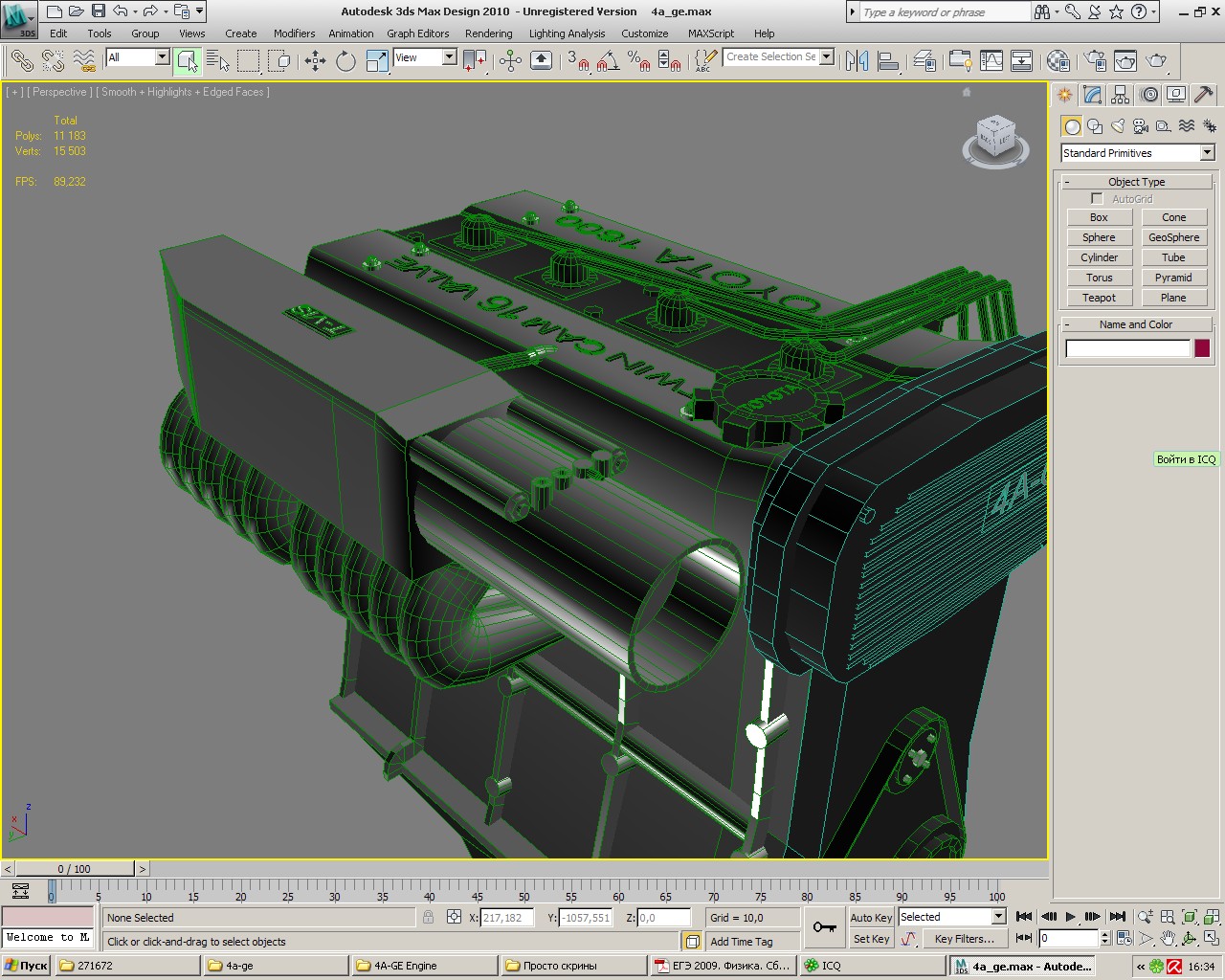1225x980 pixels.
Task: Toggle Auto Key animation mode
Action: [x=871, y=917]
